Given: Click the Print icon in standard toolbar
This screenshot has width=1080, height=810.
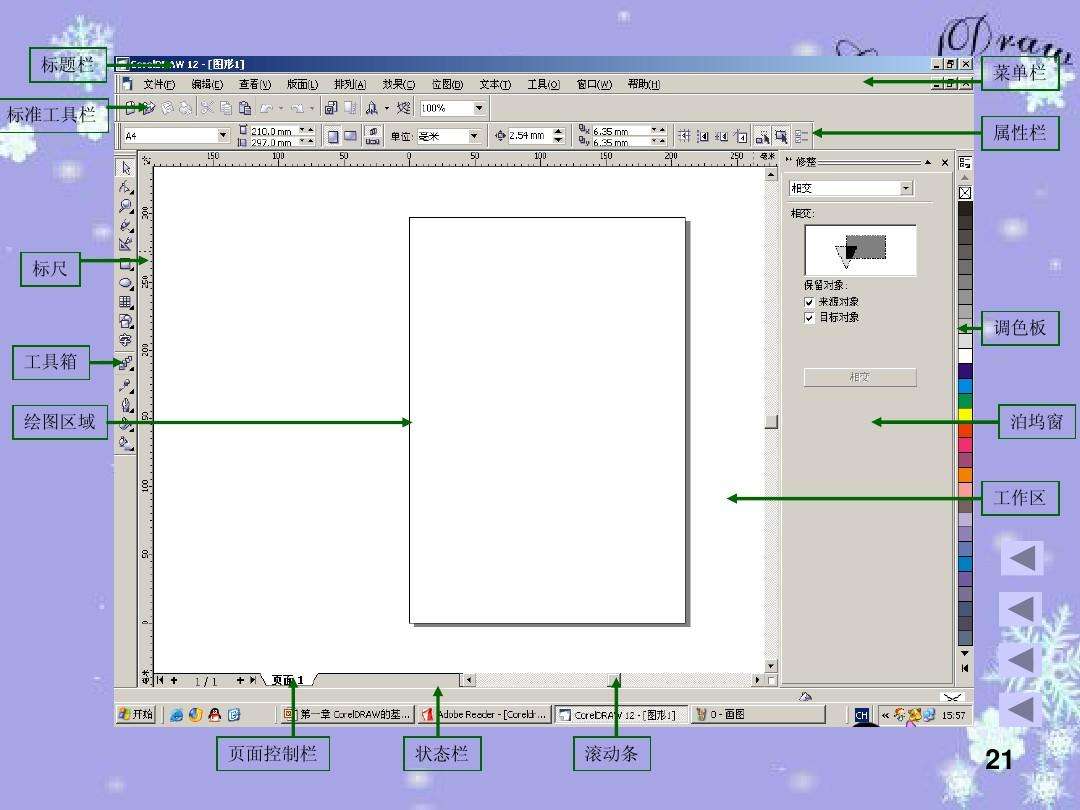Looking at the screenshot, I should [x=185, y=108].
